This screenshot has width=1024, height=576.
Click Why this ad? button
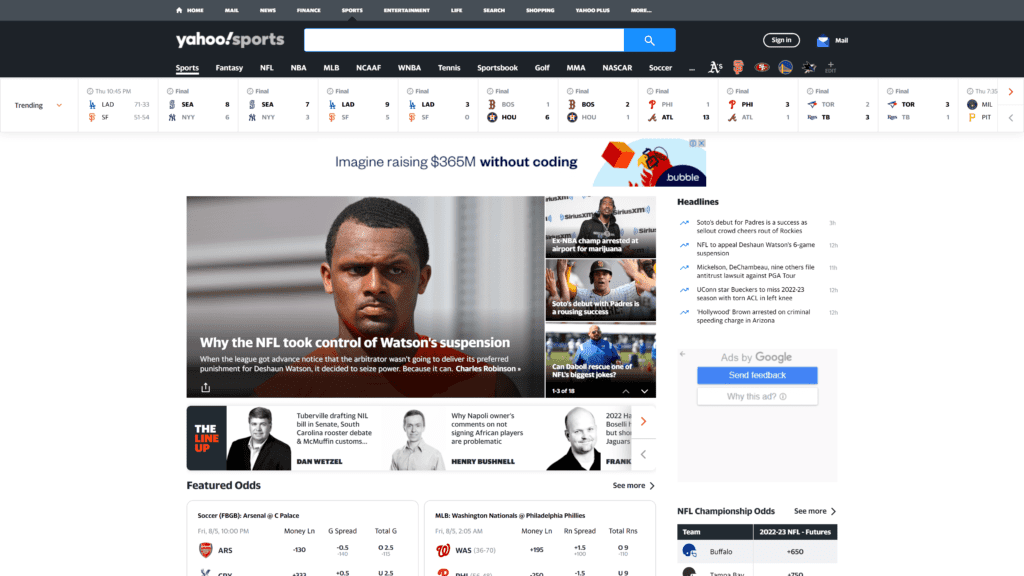(x=757, y=396)
